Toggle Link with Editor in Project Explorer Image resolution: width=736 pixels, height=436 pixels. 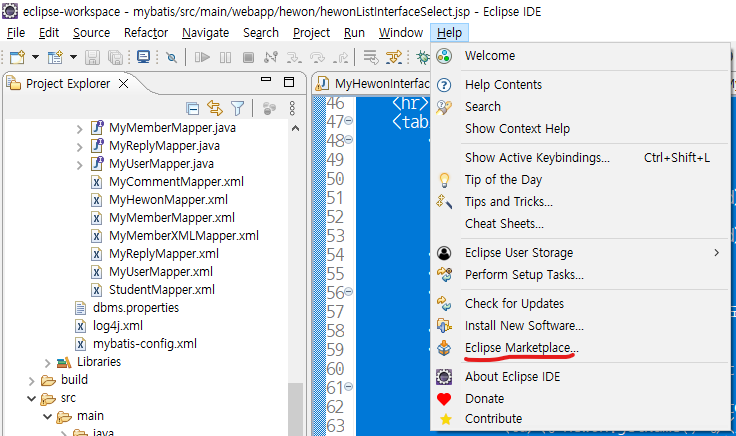[x=215, y=108]
